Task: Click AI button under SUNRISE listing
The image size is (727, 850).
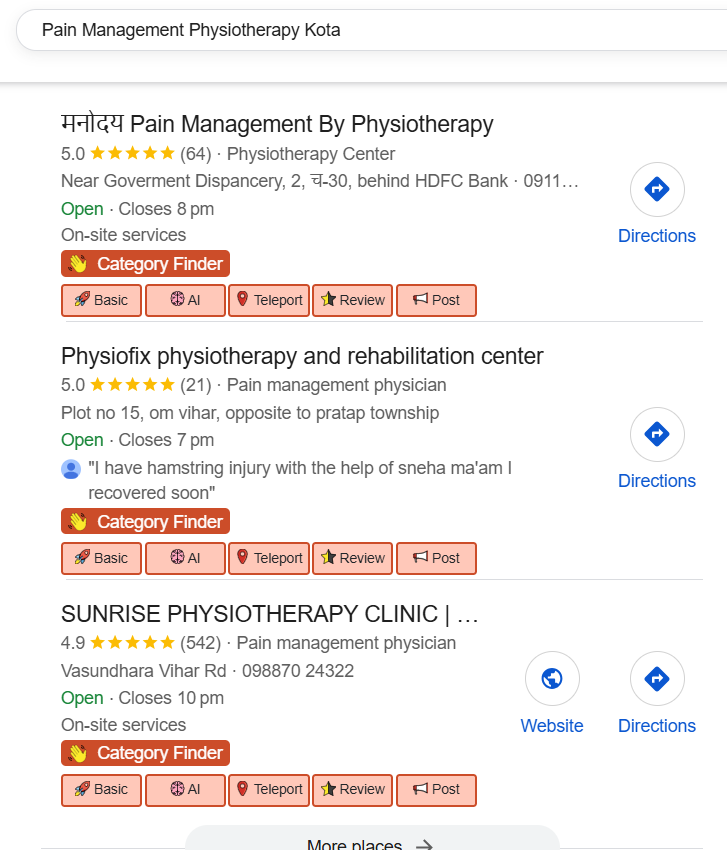Action: pyautogui.click(x=185, y=789)
